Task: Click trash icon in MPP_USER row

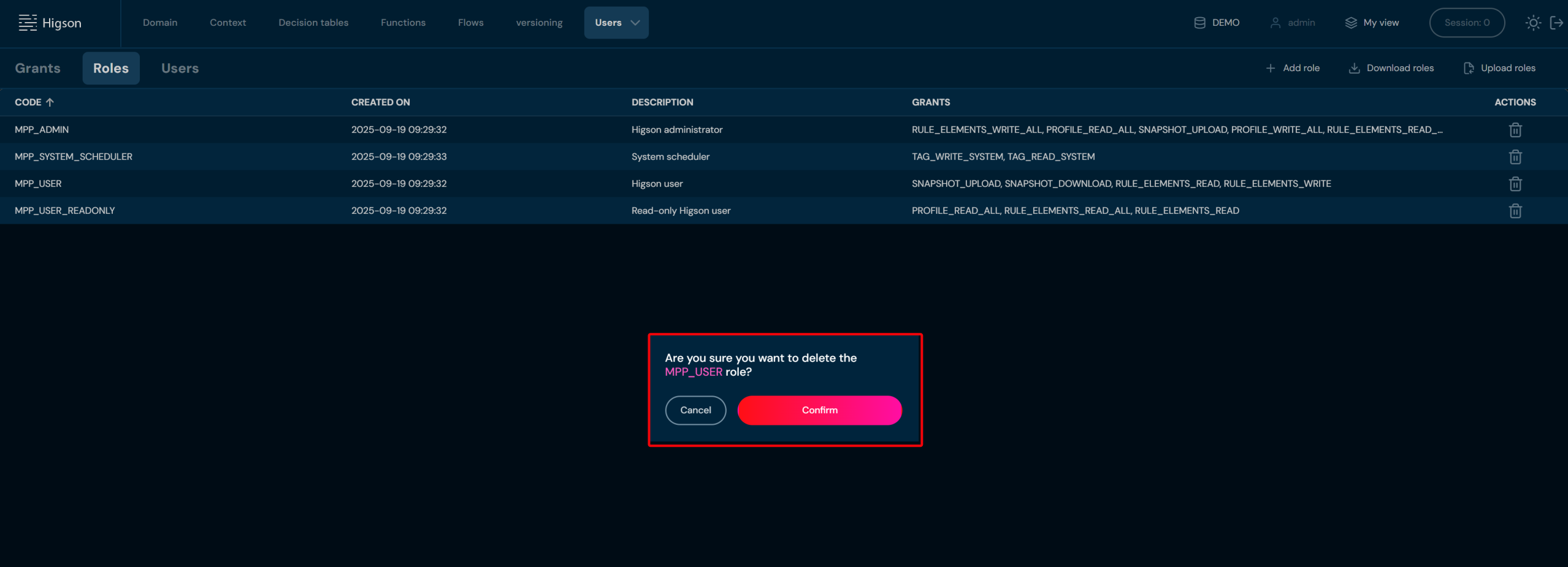Action: pos(1515,184)
